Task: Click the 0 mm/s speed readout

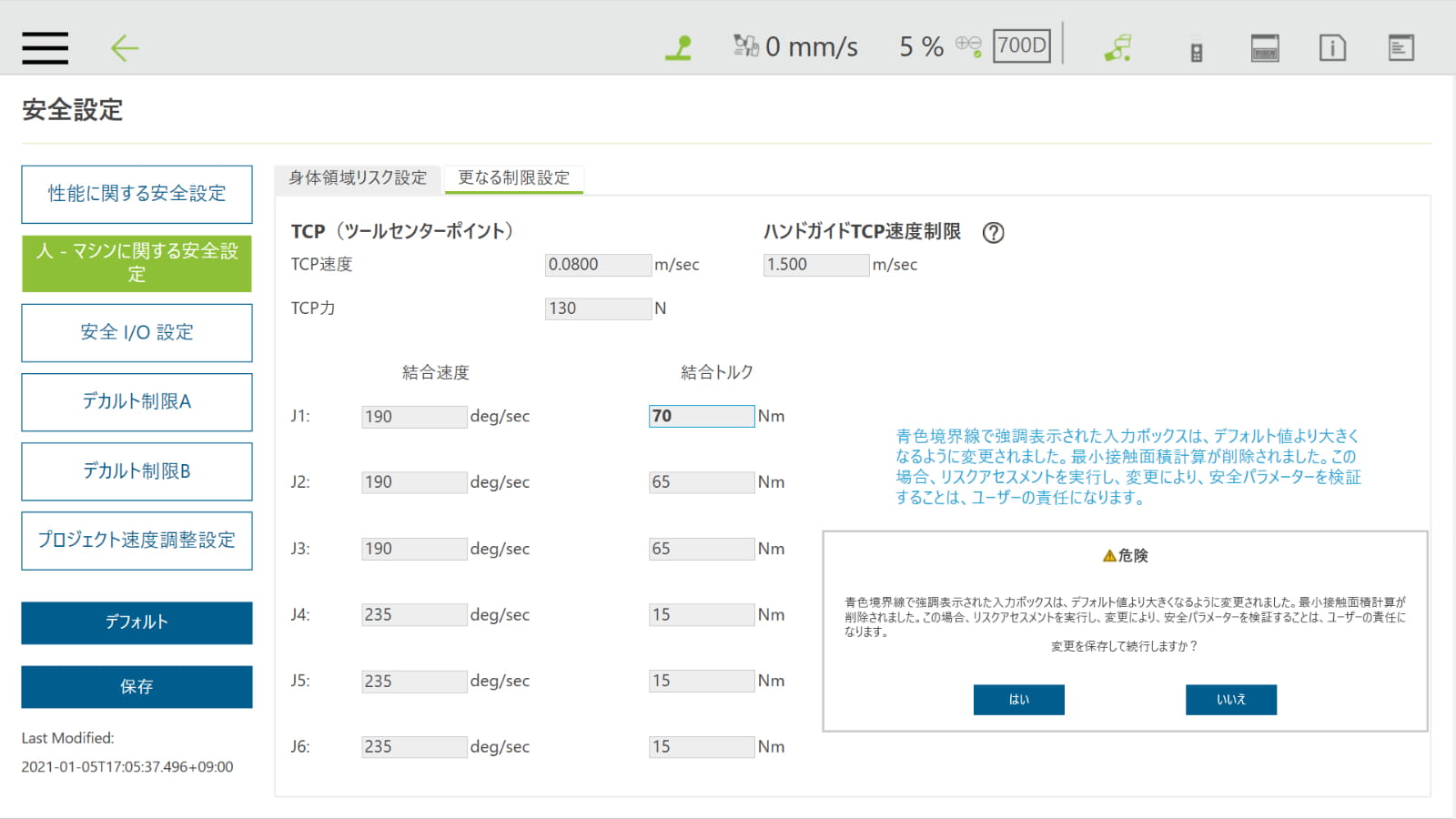Action: click(x=812, y=47)
